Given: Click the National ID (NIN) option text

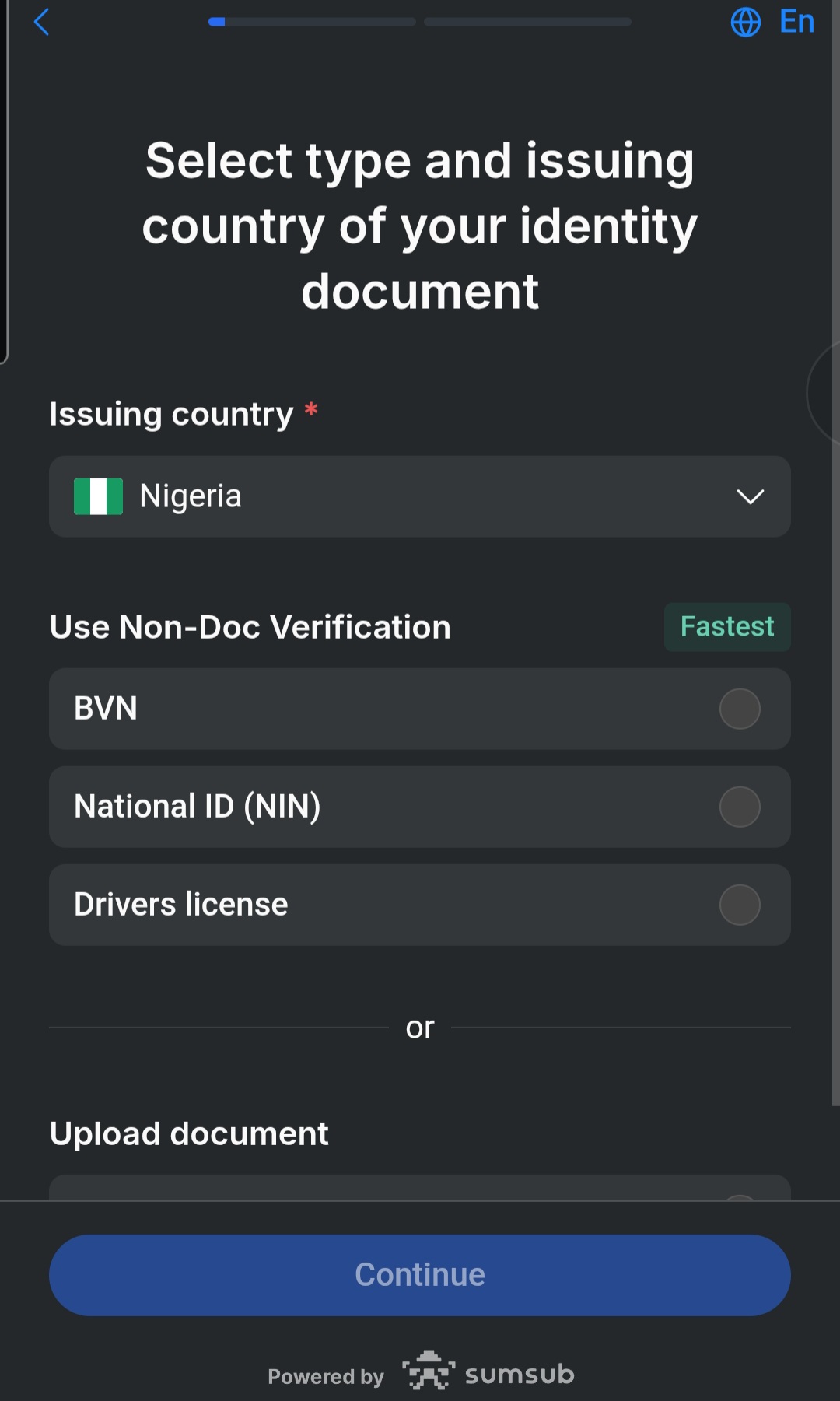Looking at the screenshot, I should point(198,807).
